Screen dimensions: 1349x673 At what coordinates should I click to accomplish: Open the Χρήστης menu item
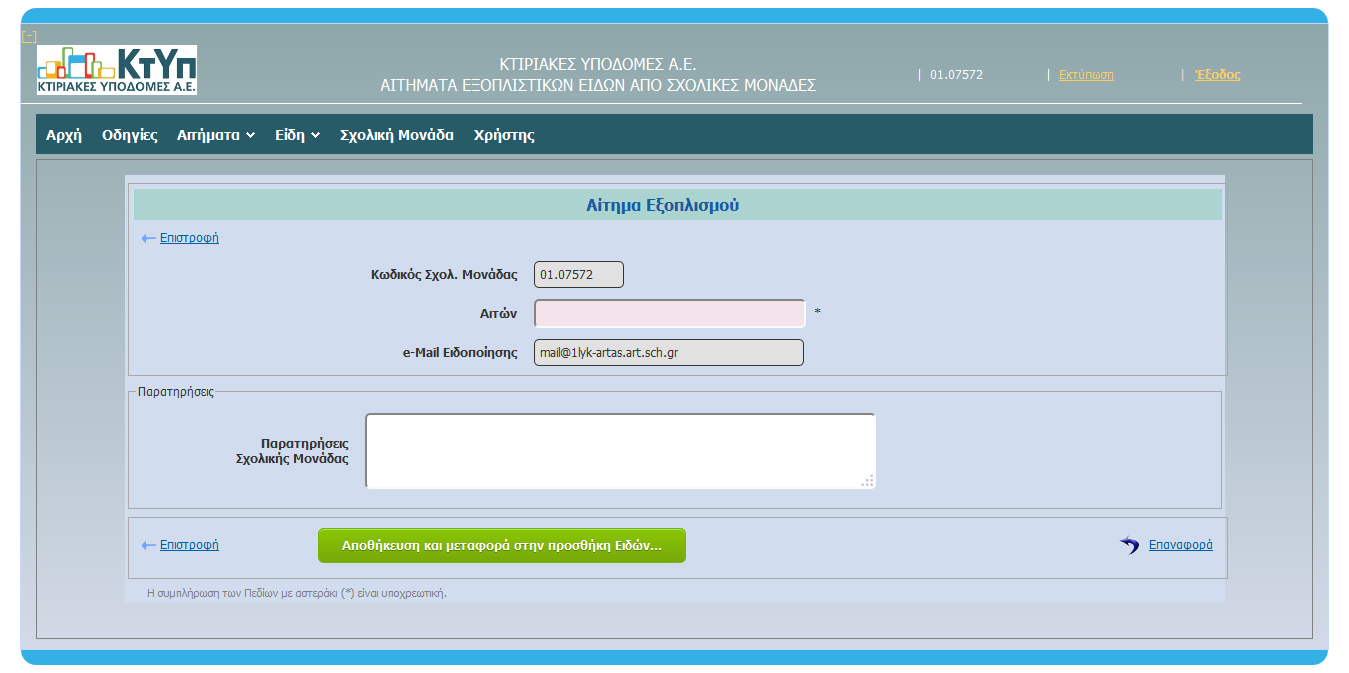[x=504, y=135]
